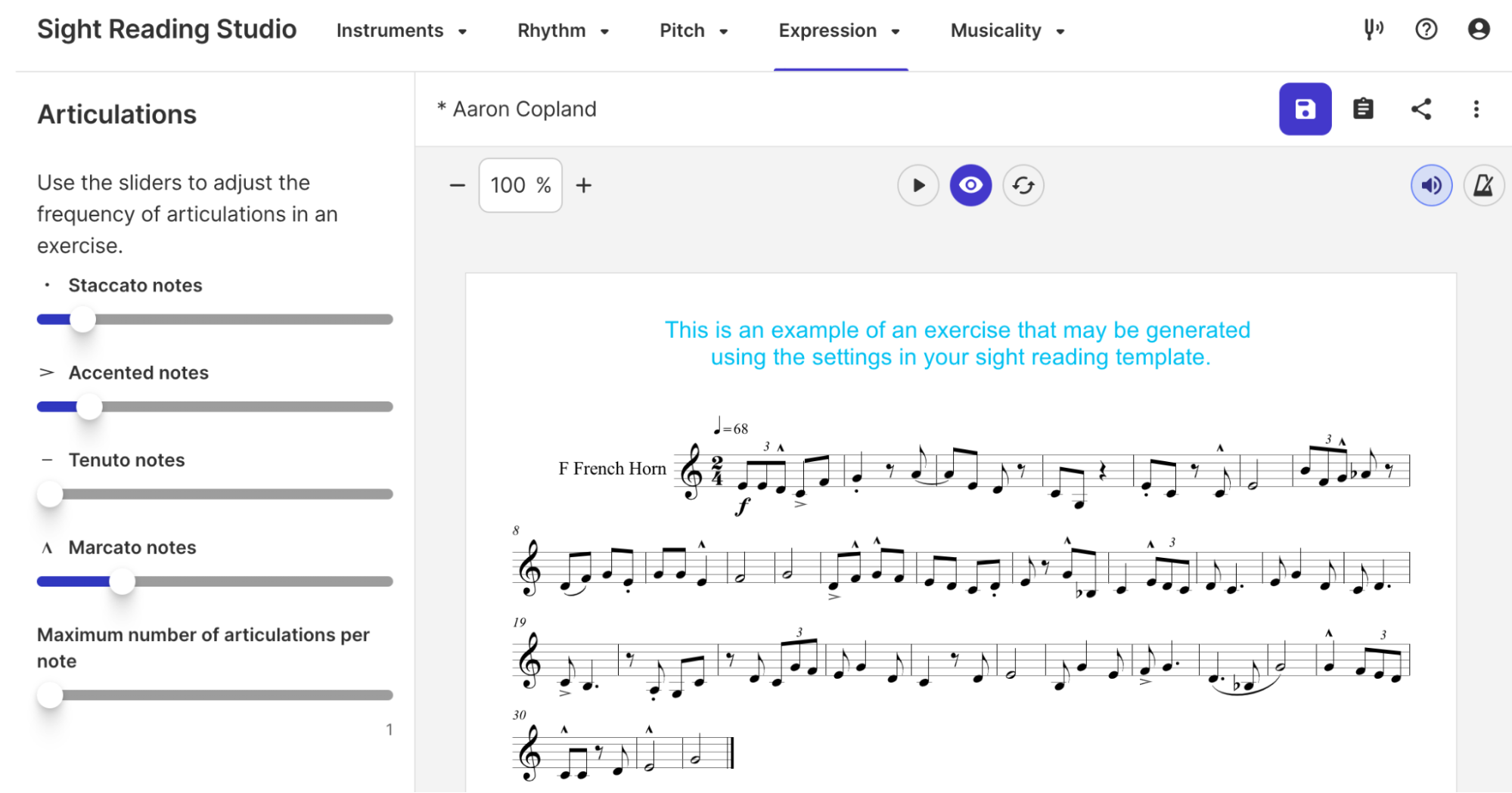1512x793 pixels.
Task: Click the zoom out minus button
Action: tap(457, 185)
